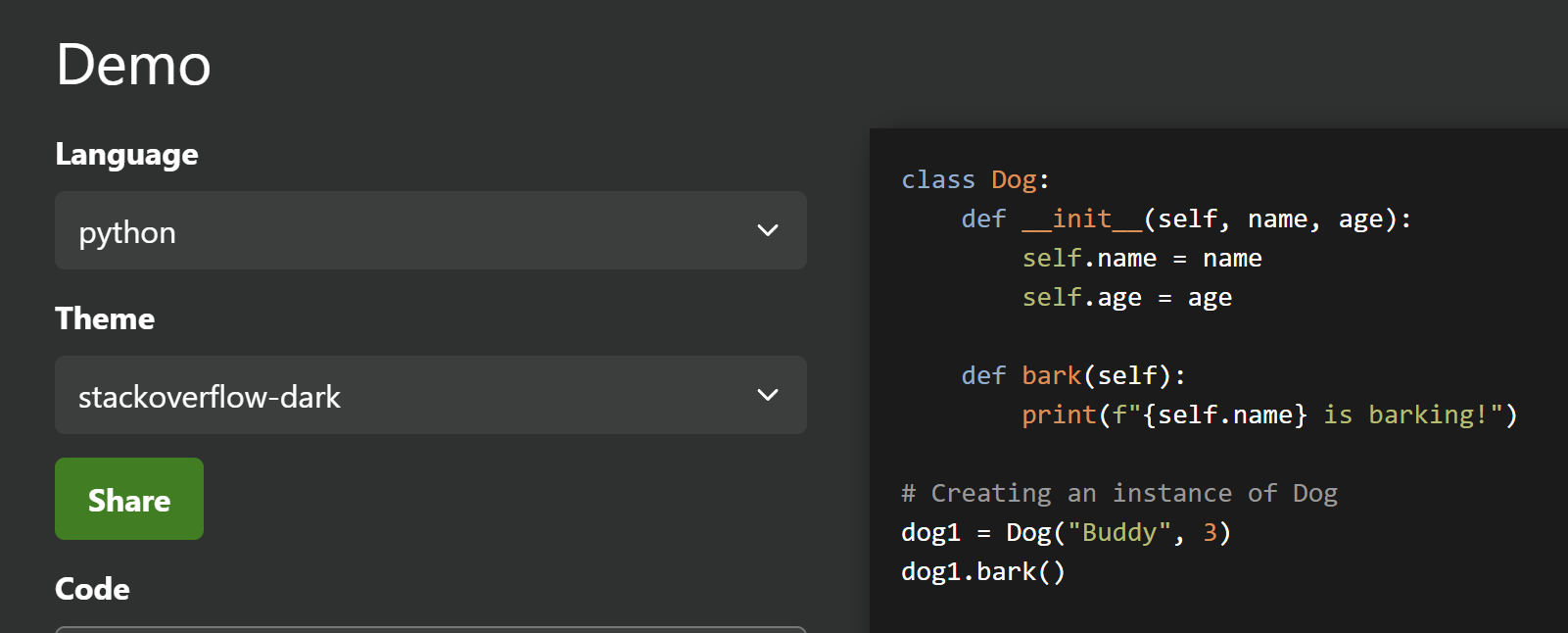Click the "self.age = age" code line

1126,297
